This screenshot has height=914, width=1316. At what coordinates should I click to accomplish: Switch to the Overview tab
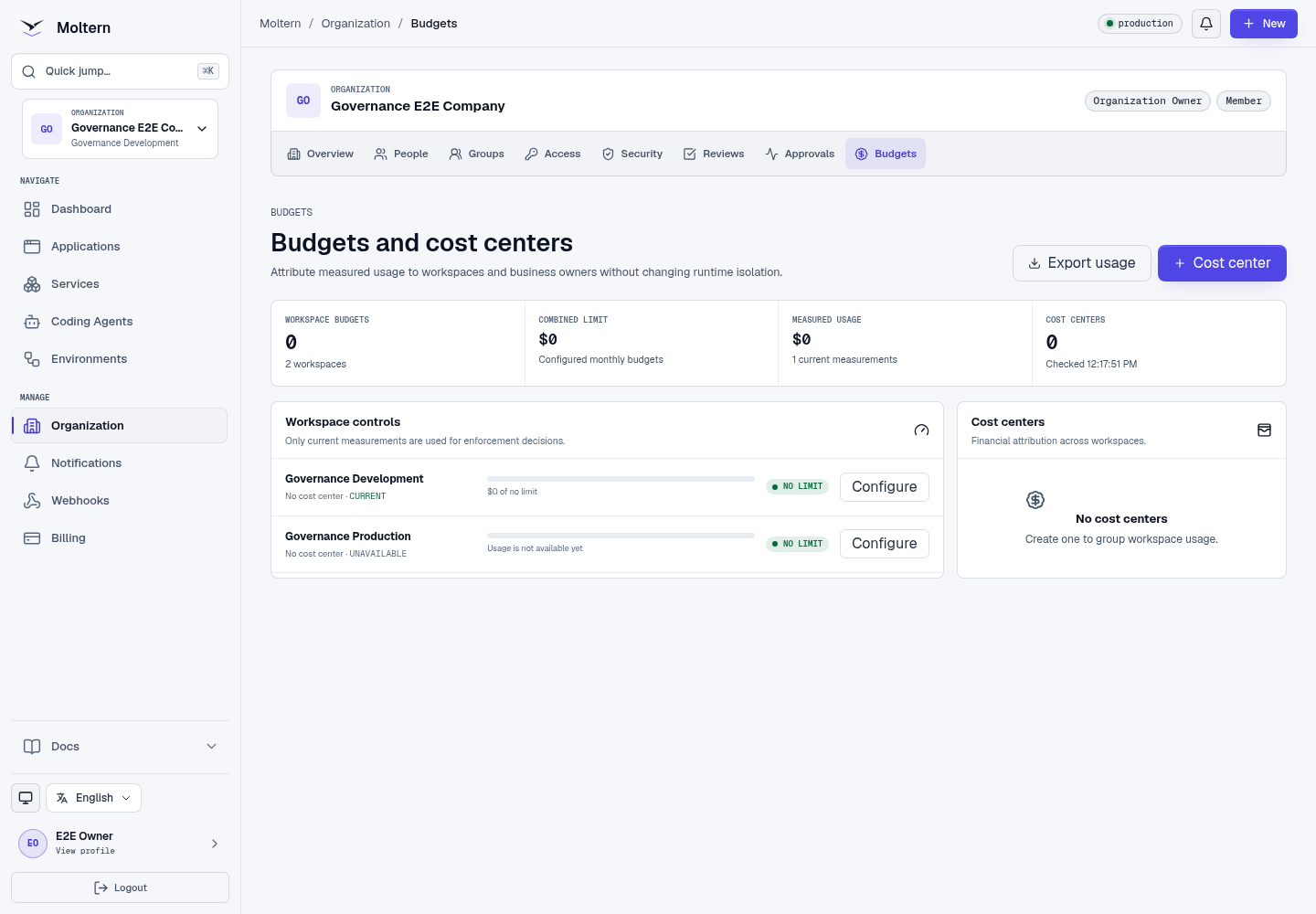(321, 154)
